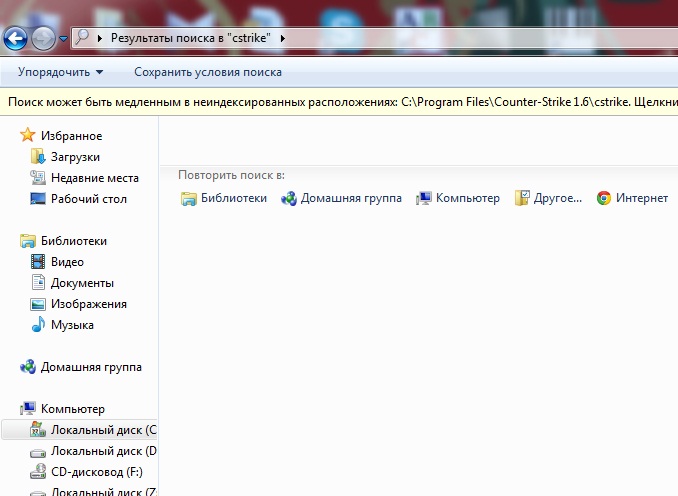Select CD-дисковод (F:) in sidebar
Screen dimensions: 678x496
(x=97, y=472)
